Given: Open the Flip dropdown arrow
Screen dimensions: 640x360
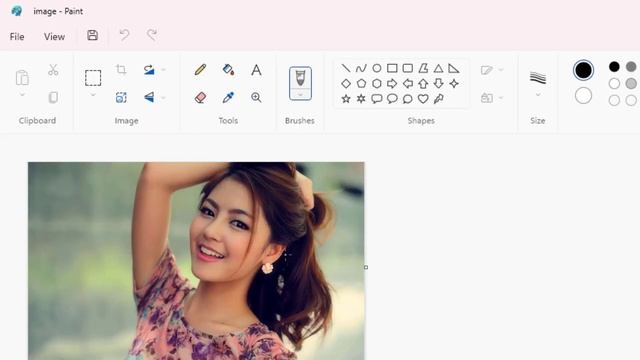Looking at the screenshot, I should [x=163, y=98].
